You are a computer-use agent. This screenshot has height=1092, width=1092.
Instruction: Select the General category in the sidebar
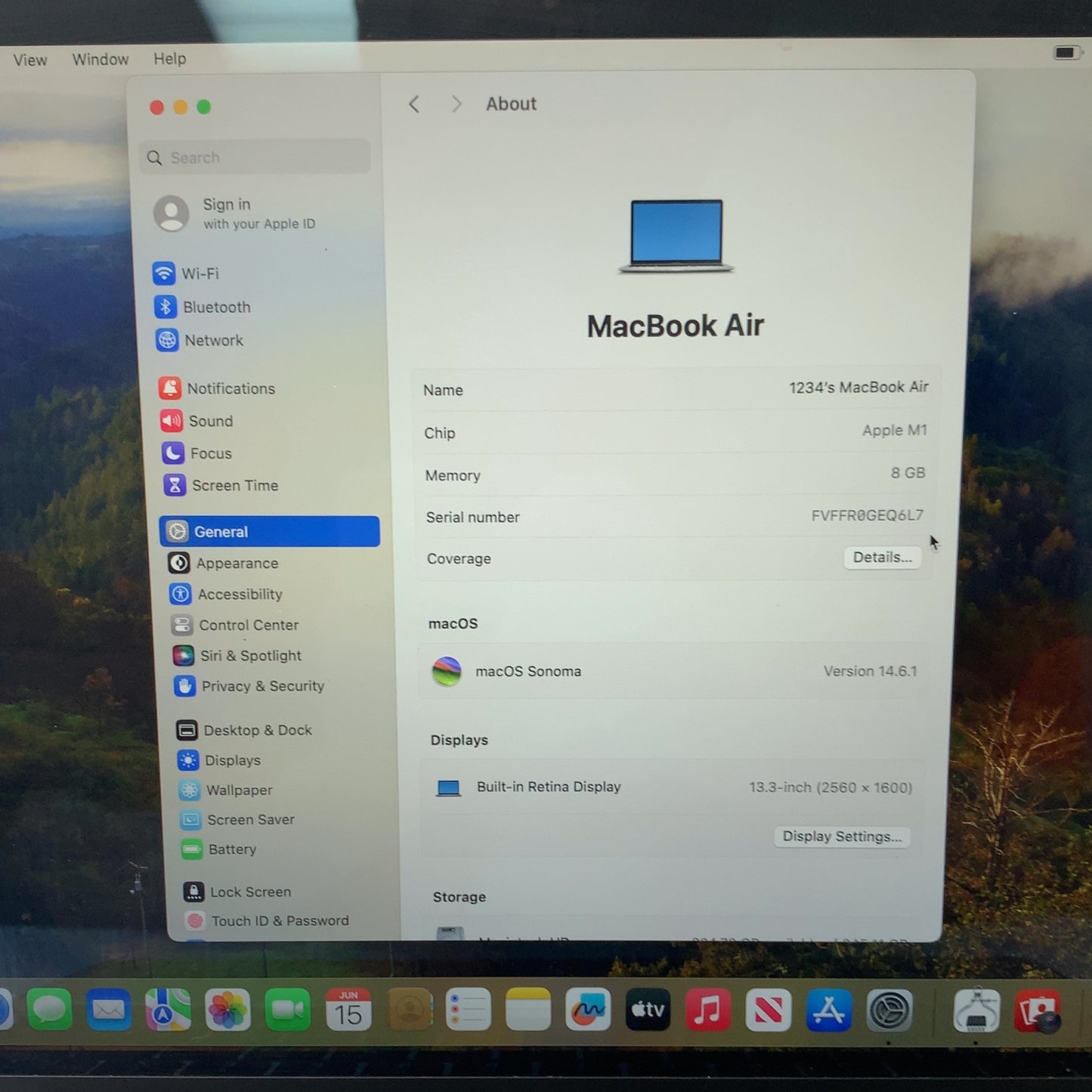pos(270,531)
